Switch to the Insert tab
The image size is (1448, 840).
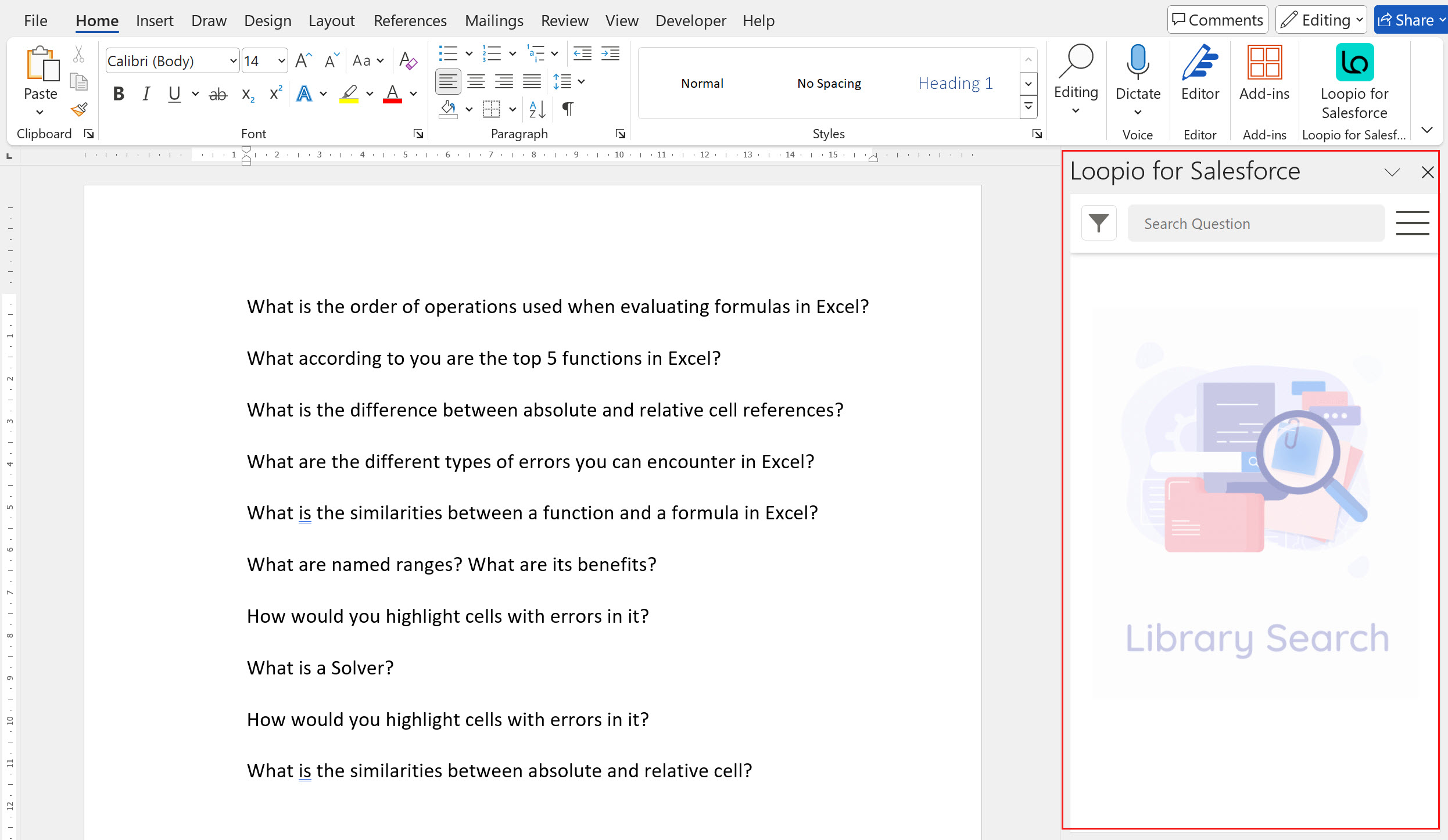click(155, 20)
